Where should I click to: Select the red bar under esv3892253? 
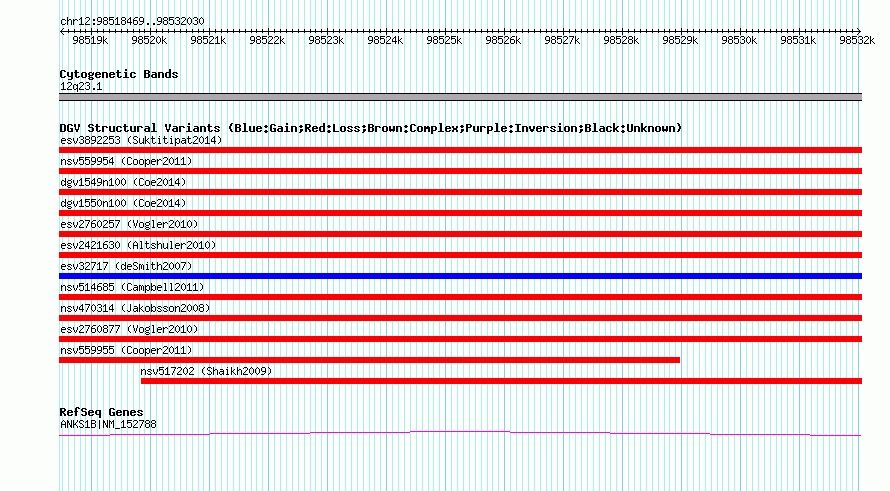(460, 150)
